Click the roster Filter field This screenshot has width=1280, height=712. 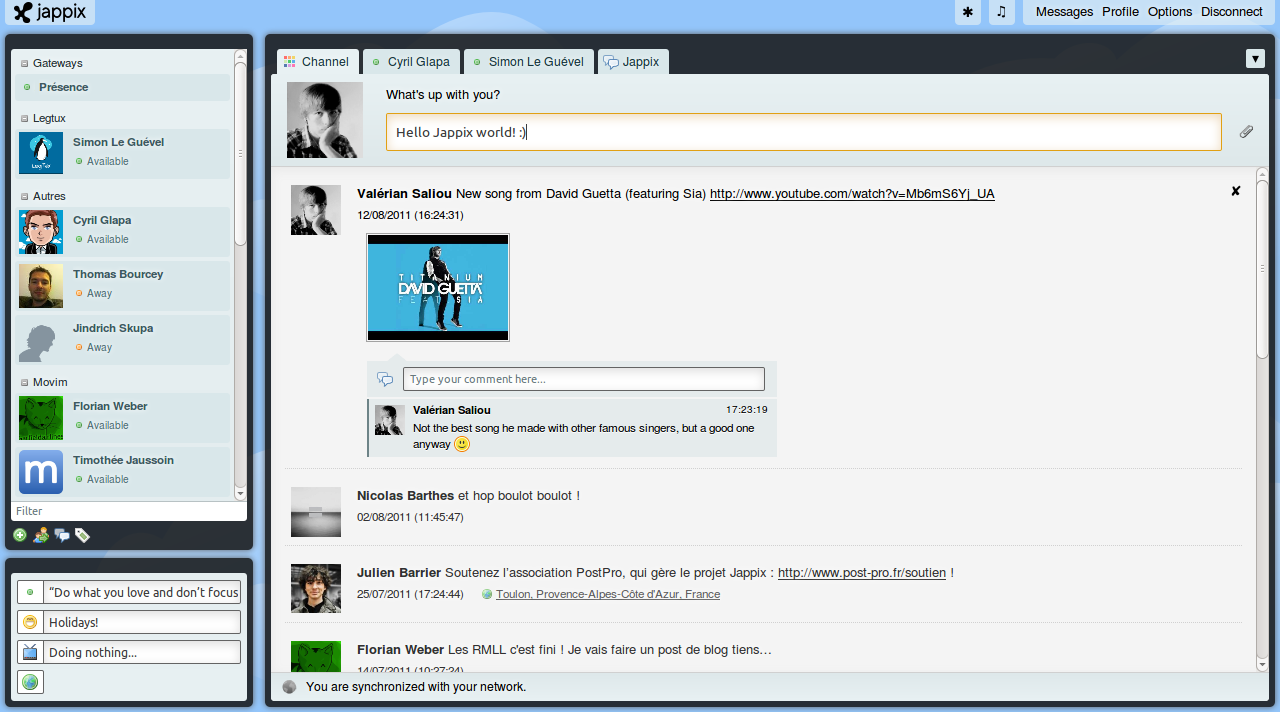(x=129, y=511)
